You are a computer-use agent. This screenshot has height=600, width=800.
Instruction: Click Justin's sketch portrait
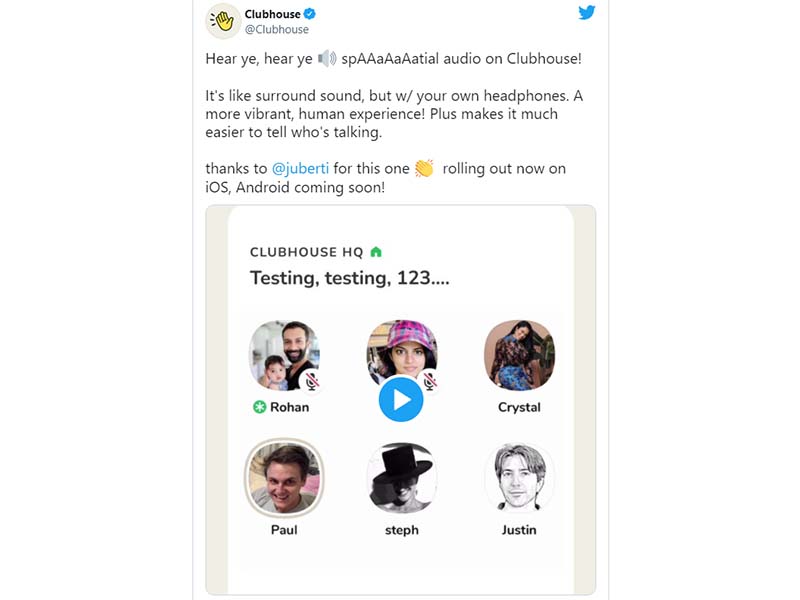click(x=519, y=477)
